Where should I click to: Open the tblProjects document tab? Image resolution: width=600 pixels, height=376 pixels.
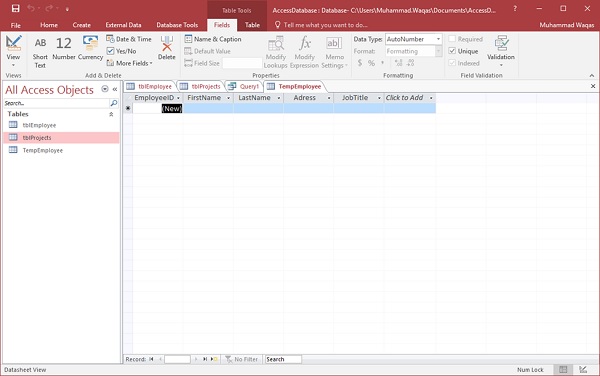click(201, 86)
